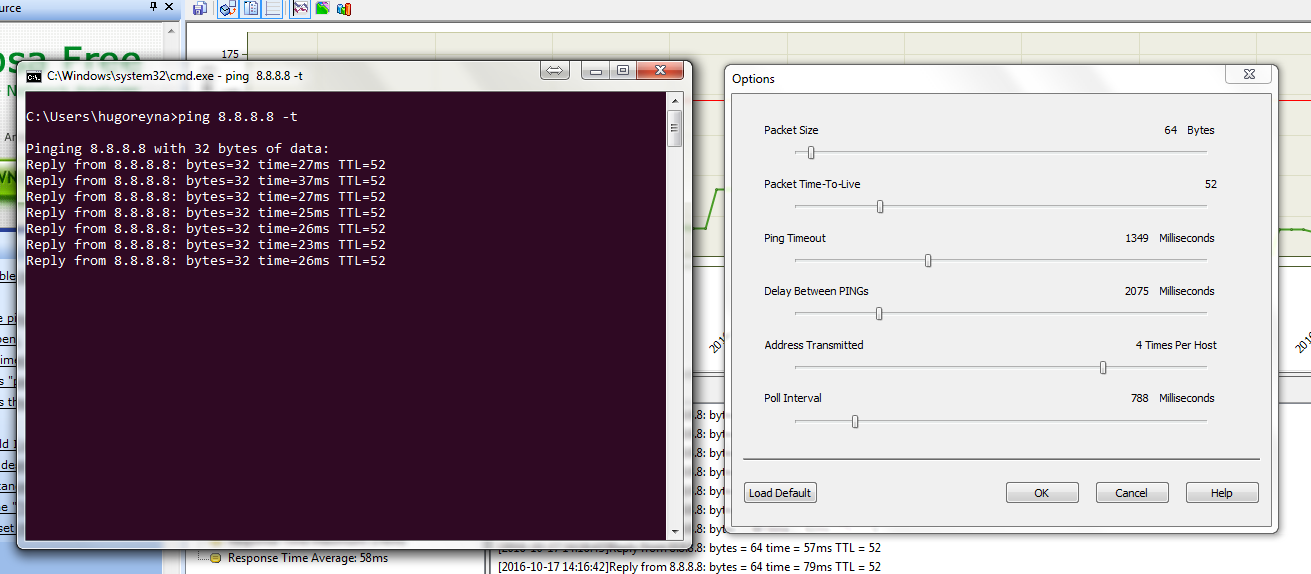Toggle the grid lines toolbar icon
The width and height of the screenshot is (1311, 574).
click(273, 8)
